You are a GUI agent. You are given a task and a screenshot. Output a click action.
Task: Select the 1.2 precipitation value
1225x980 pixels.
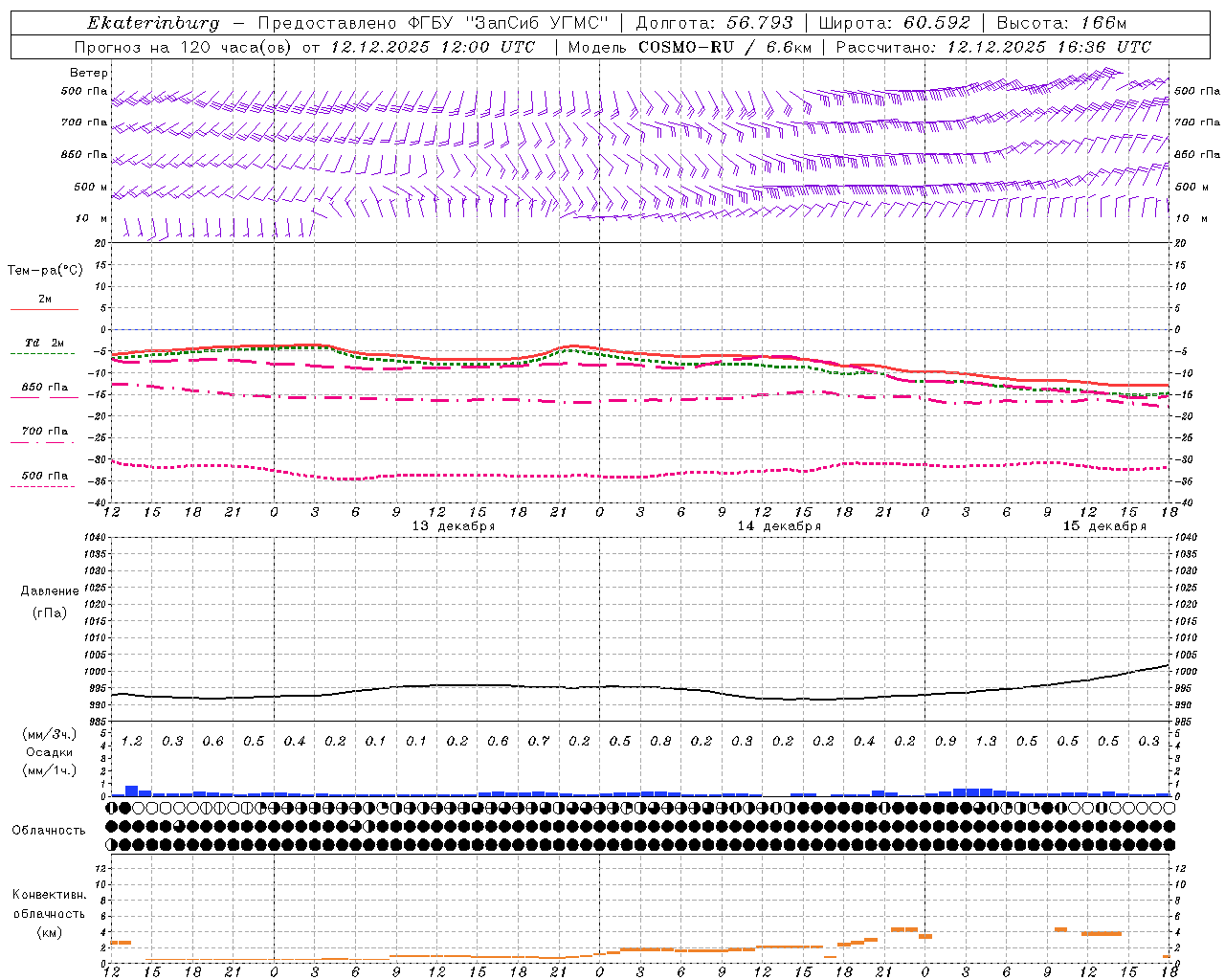click(x=131, y=742)
